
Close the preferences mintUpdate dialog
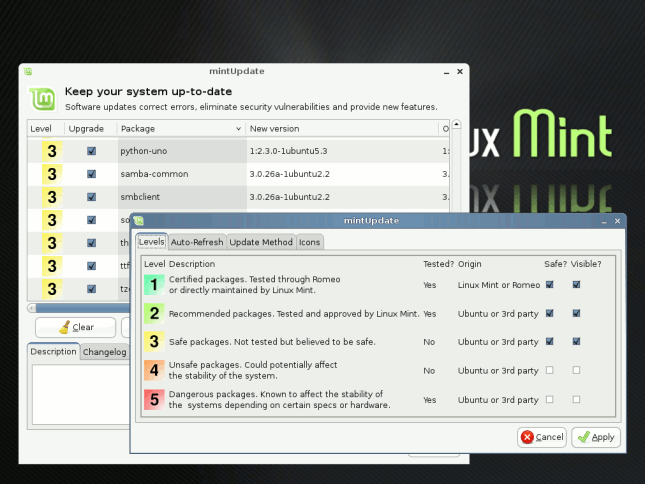pos(617,221)
